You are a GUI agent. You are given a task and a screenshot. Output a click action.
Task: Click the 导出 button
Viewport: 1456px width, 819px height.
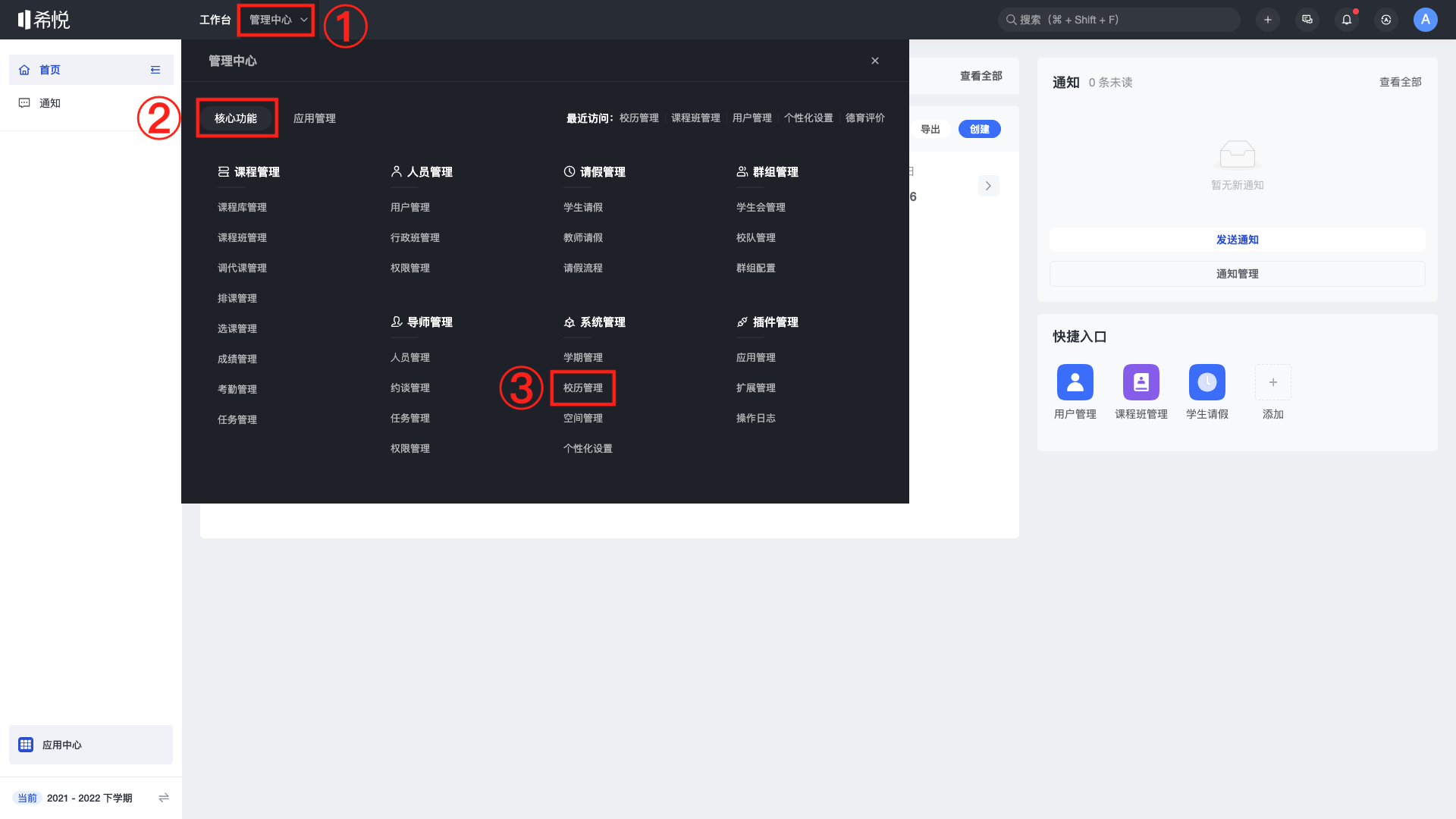coord(930,129)
